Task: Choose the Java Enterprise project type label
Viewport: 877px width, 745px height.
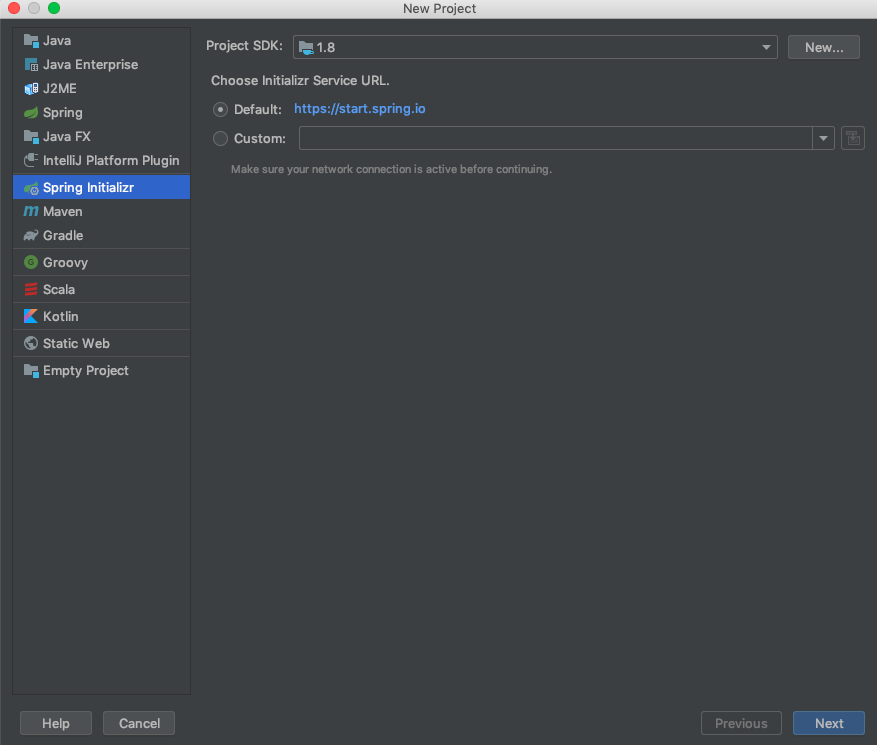Action: (91, 65)
